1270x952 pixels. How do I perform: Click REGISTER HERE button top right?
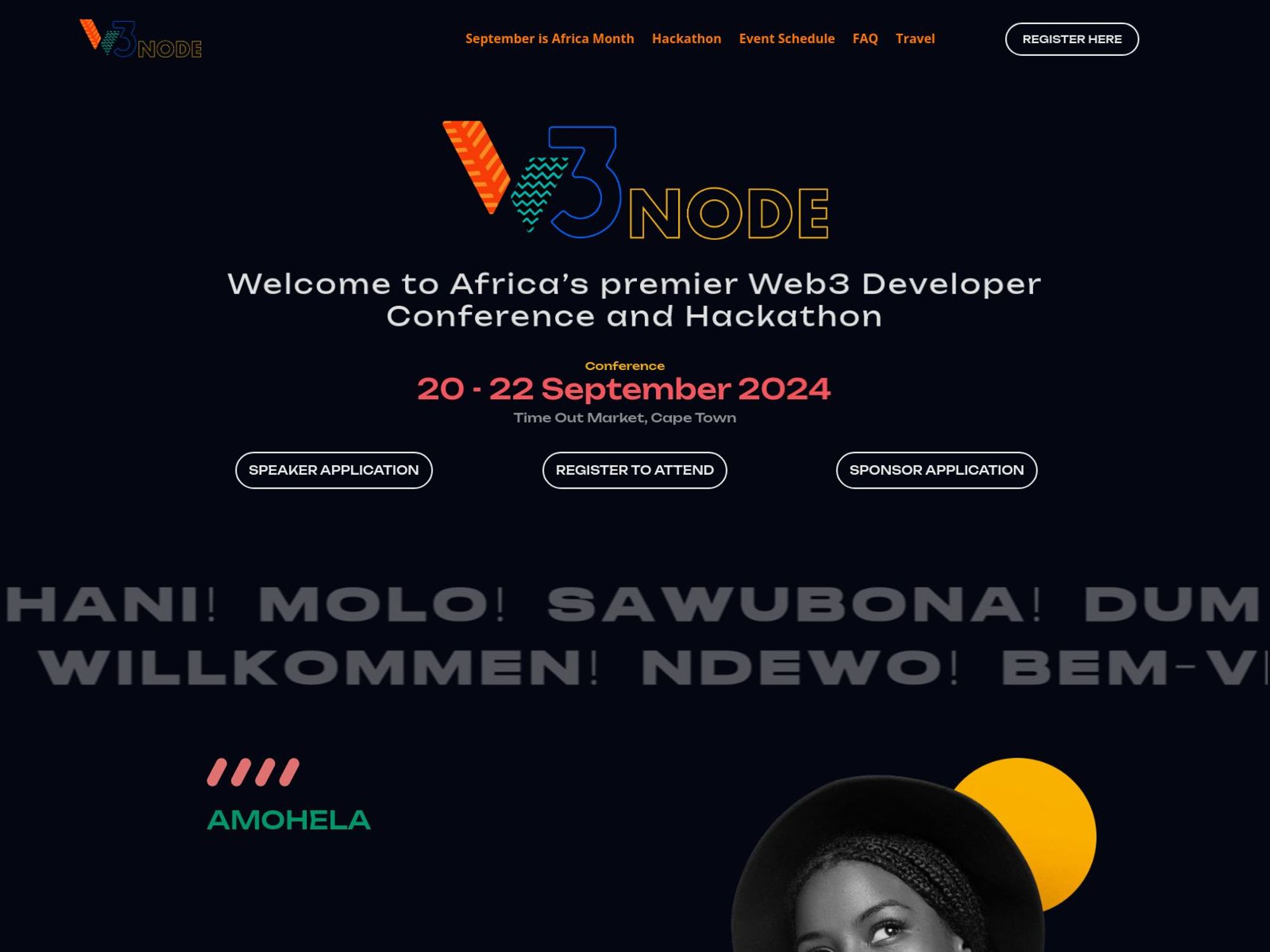click(x=1072, y=38)
